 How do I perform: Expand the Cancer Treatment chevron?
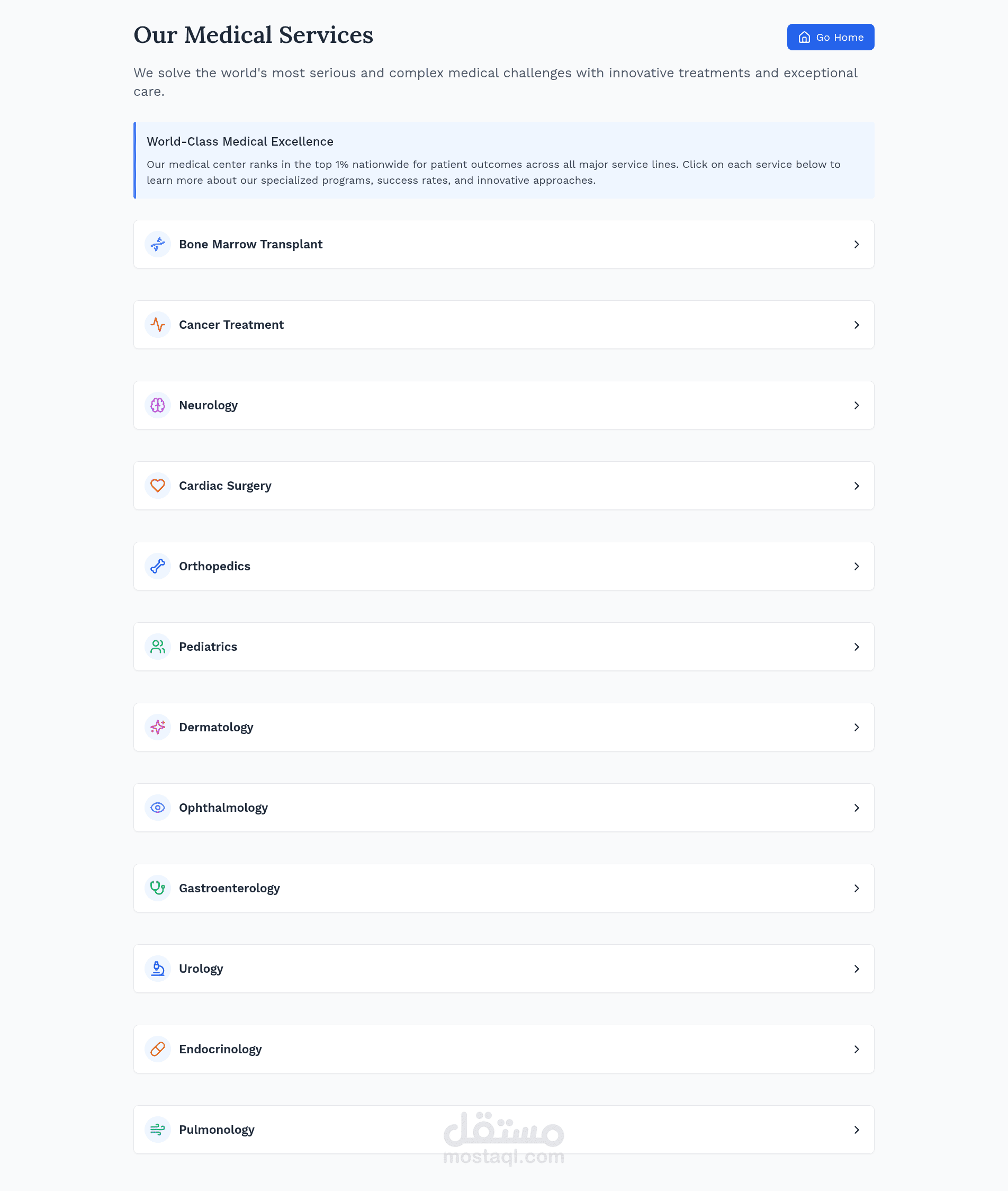click(x=856, y=325)
